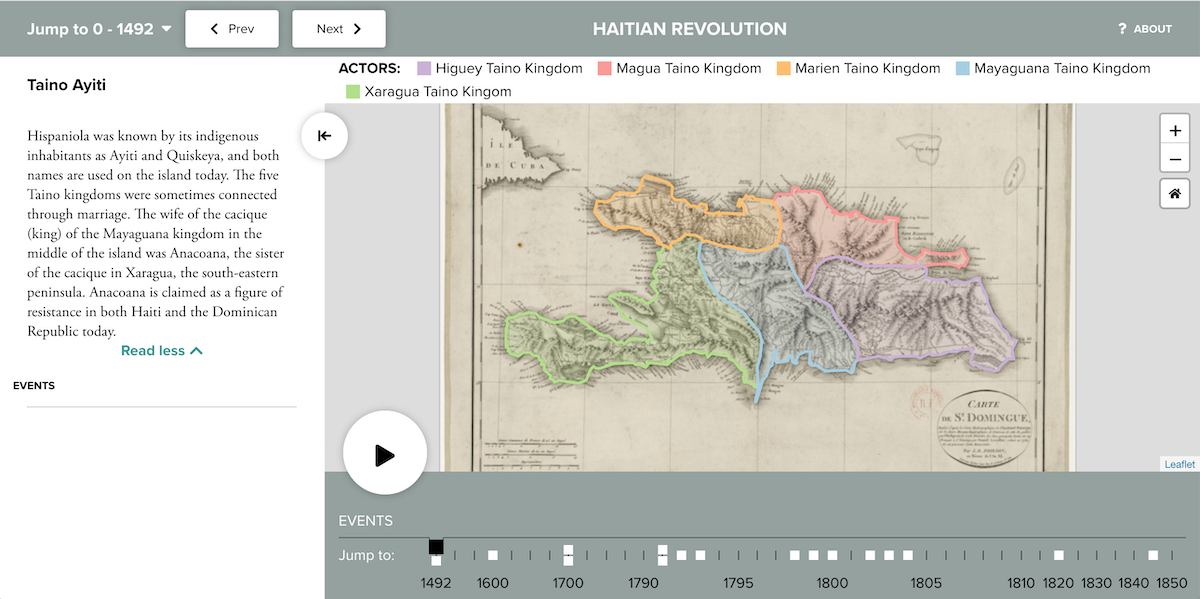Select the marker between 1840 and 1850
The height and width of the screenshot is (599, 1200).
pyautogui.click(x=1153, y=554)
